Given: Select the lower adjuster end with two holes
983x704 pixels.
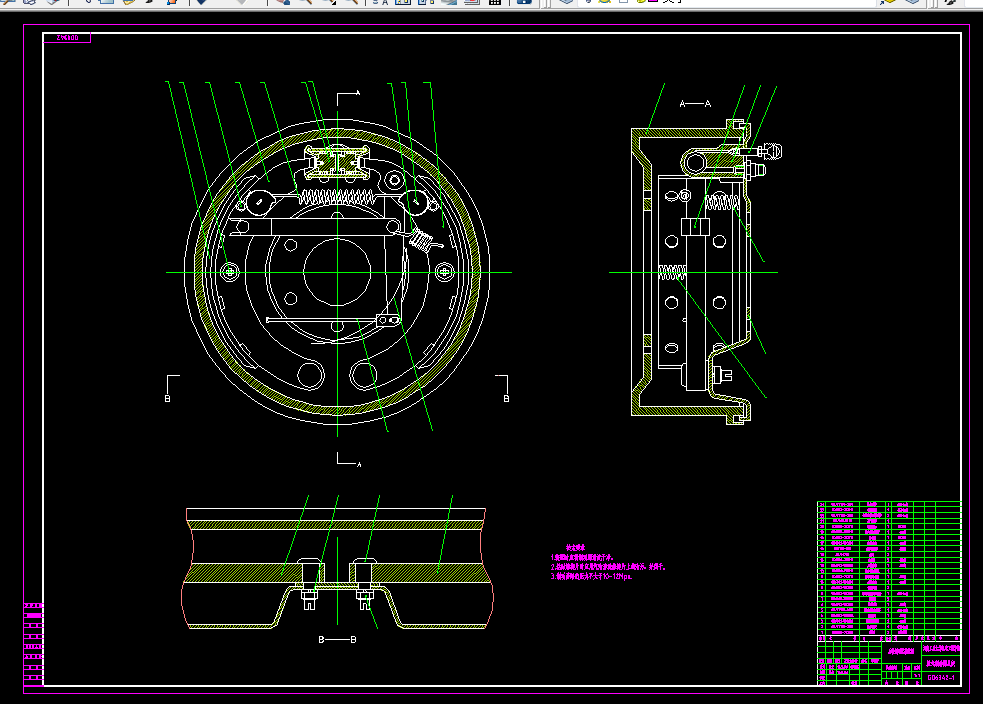Looking at the screenshot, I should (x=387, y=320).
